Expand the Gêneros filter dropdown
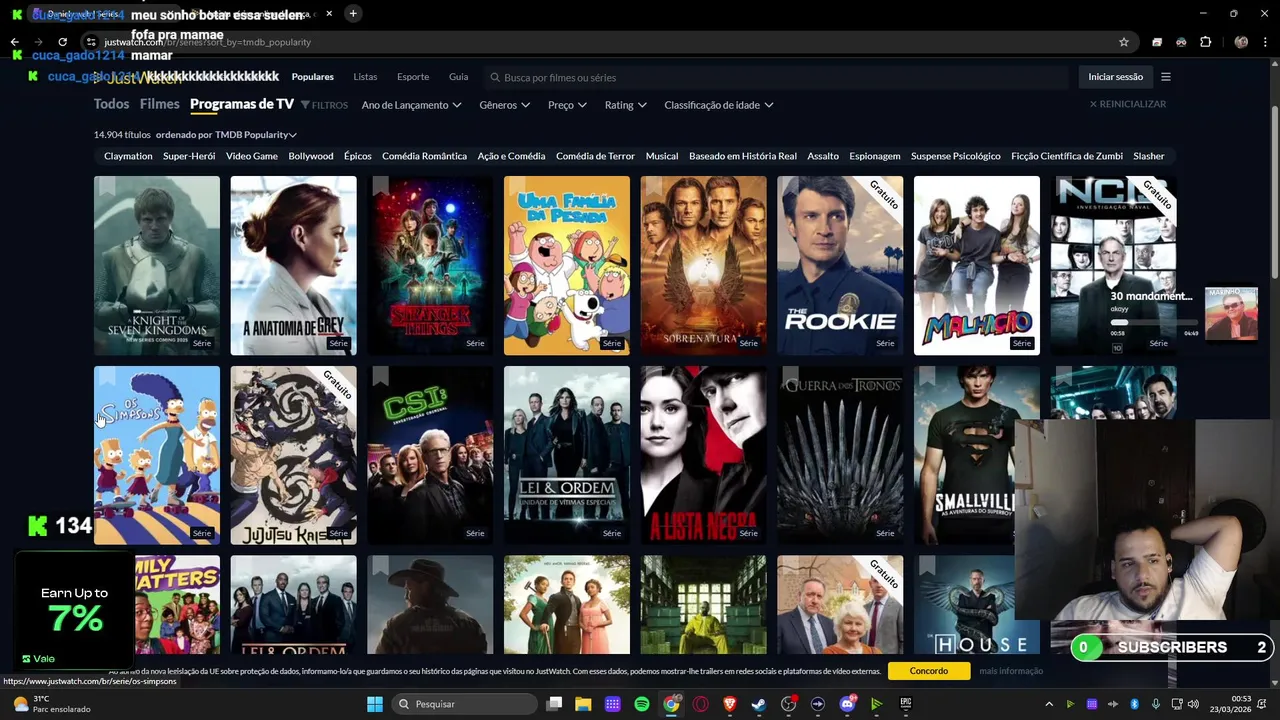This screenshot has height=720, width=1280. click(504, 105)
